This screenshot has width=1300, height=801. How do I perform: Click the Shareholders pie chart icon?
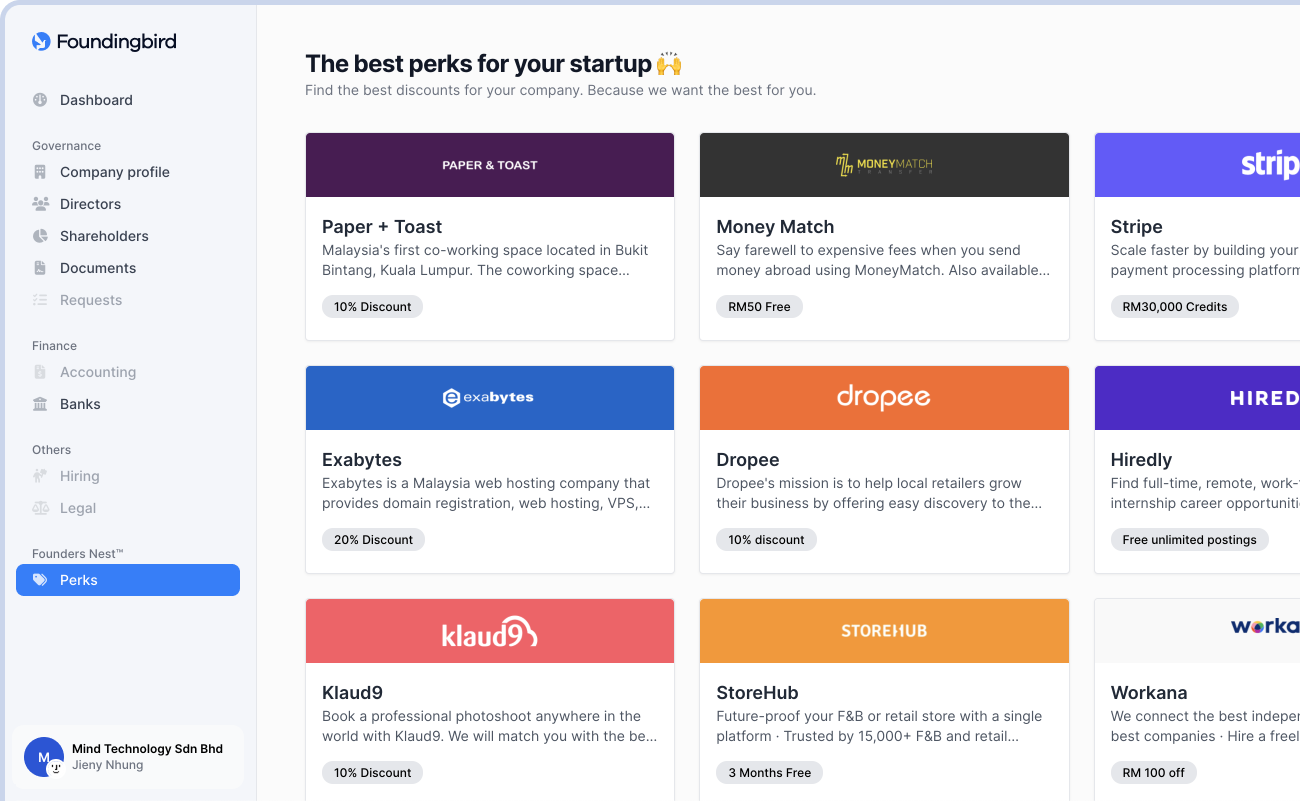pos(40,236)
